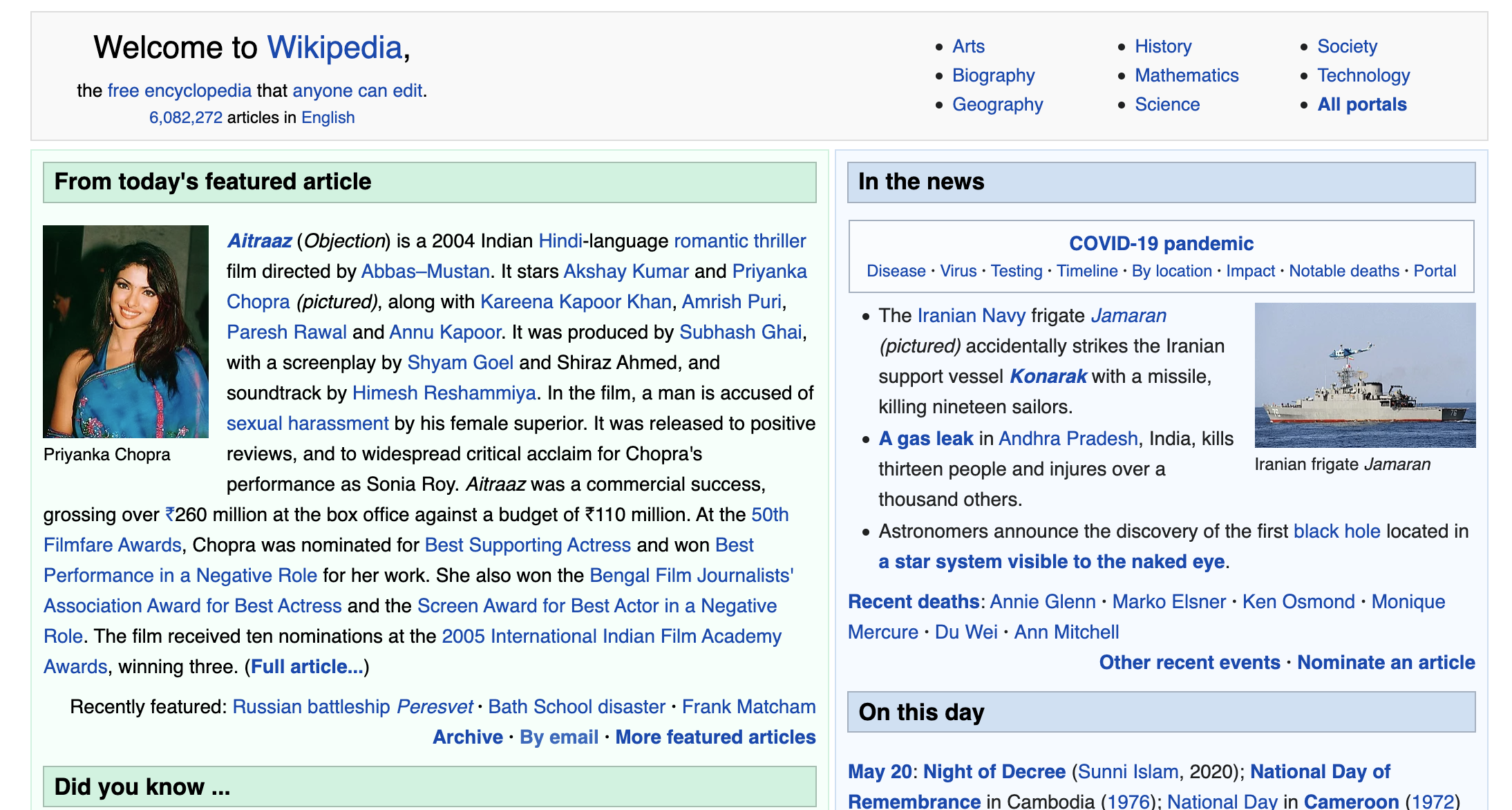
Task: Open a star system visible to naked eye link
Action: [x=1052, y=562]
